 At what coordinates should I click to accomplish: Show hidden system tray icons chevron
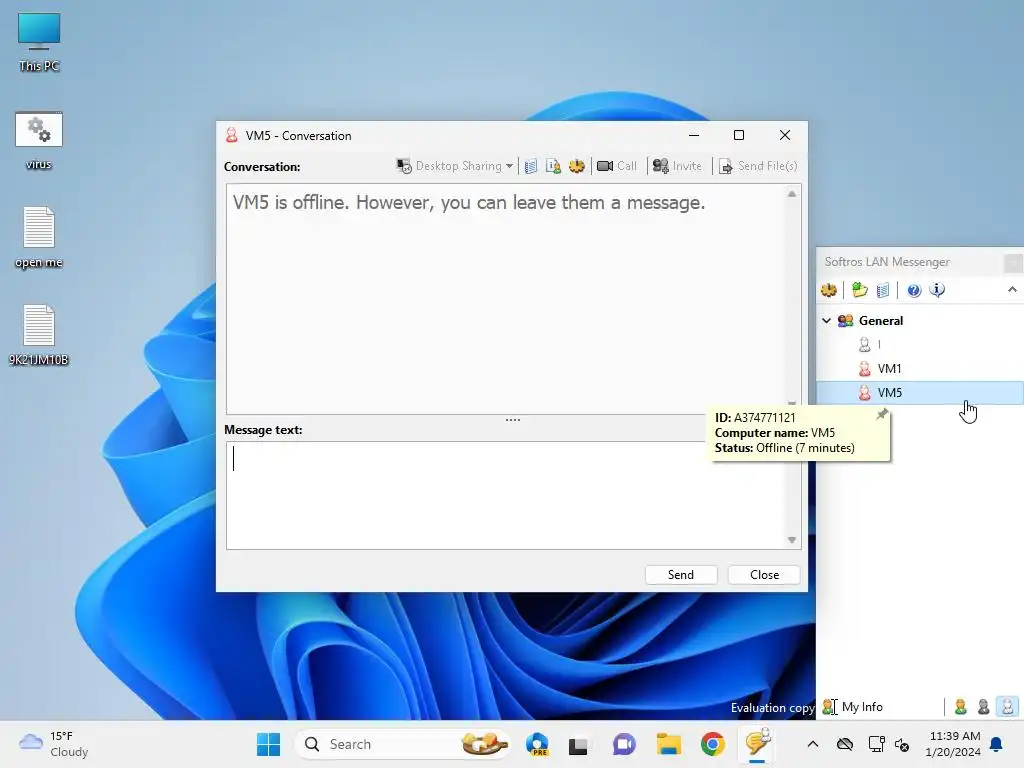pyautogui.click(x=812, y=744)
